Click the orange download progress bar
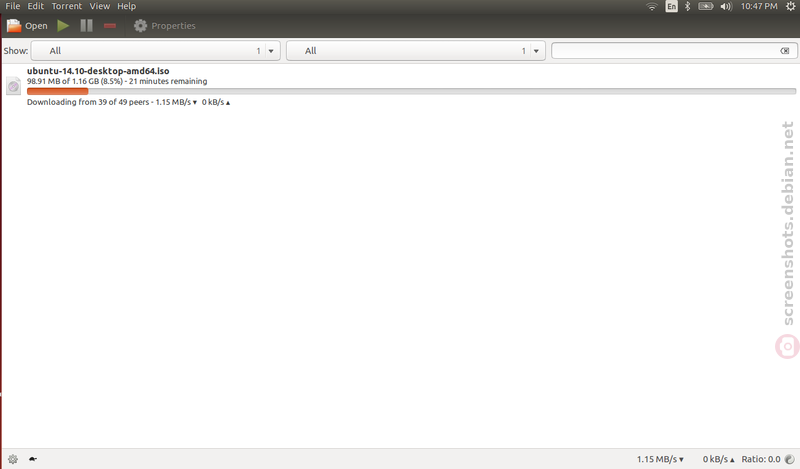Viewport: 800px width, 469px height. tap(57, 91)
